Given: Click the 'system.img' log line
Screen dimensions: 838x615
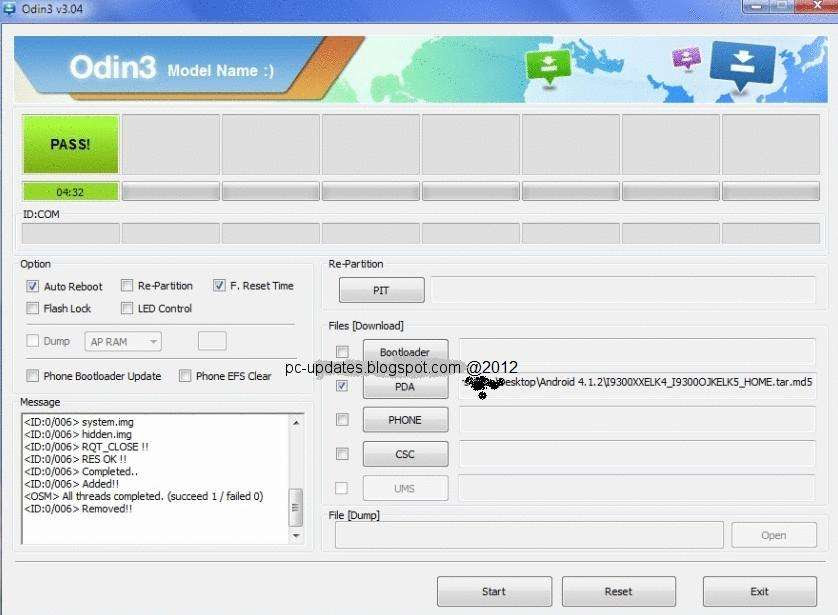Looking at the screenshot, I should 79,422.
